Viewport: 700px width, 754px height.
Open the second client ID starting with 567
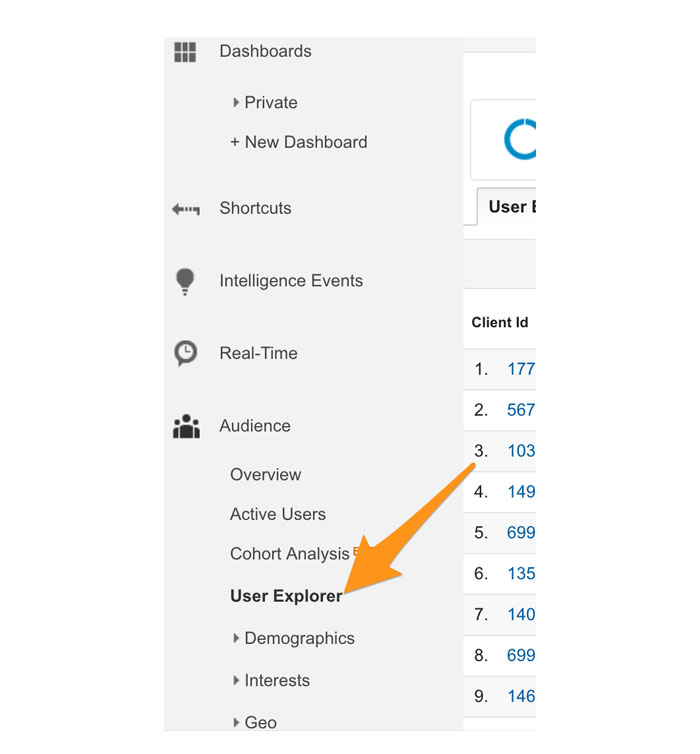(521, 410)
